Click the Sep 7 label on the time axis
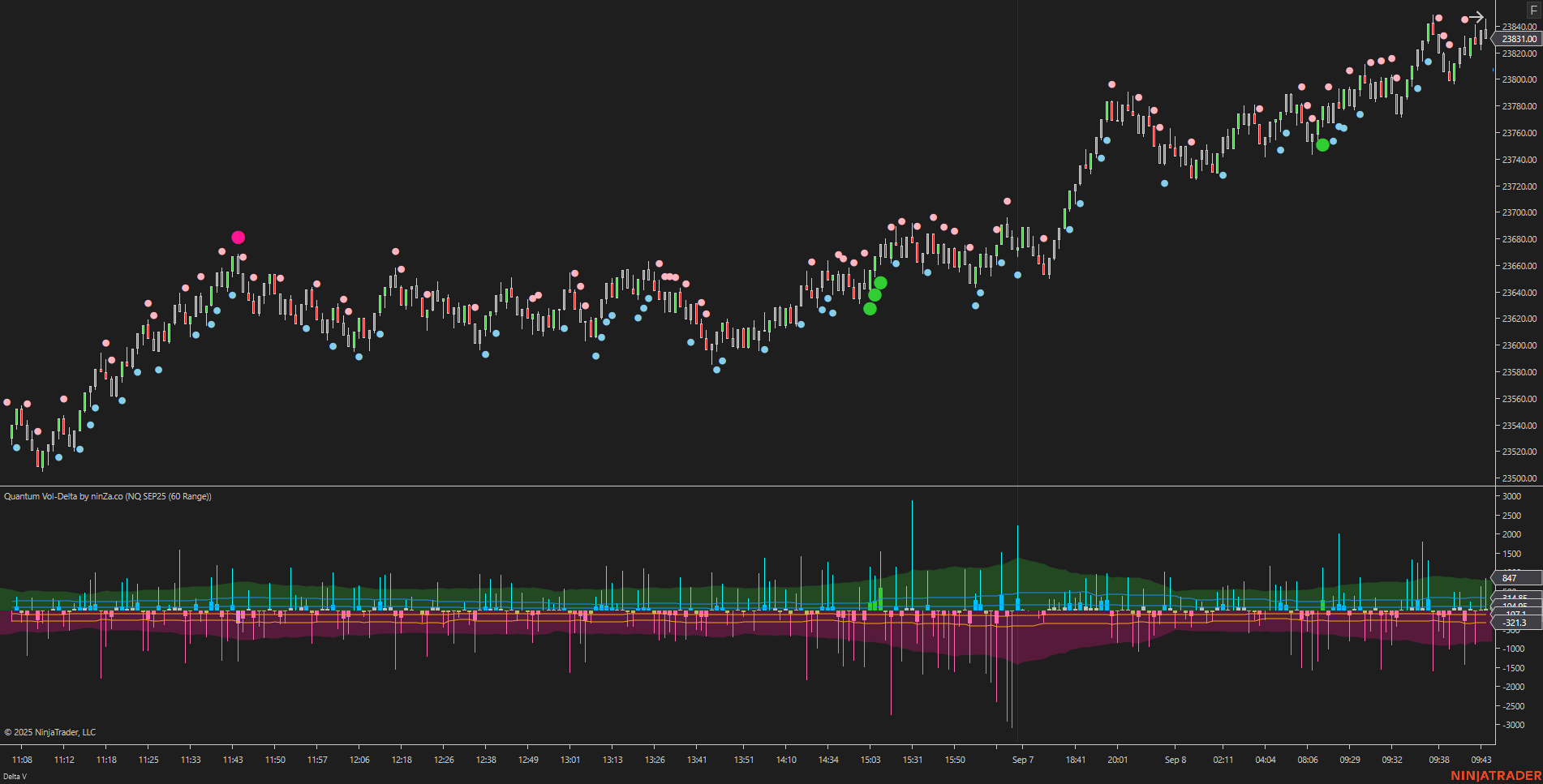Viewport: 1543px width, 784px height. (x=1022, y=760)
